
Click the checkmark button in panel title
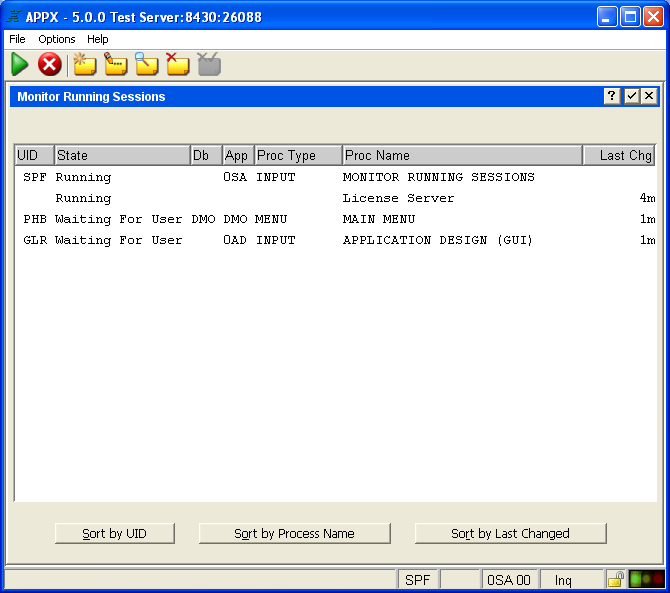[x=631, y=96]
